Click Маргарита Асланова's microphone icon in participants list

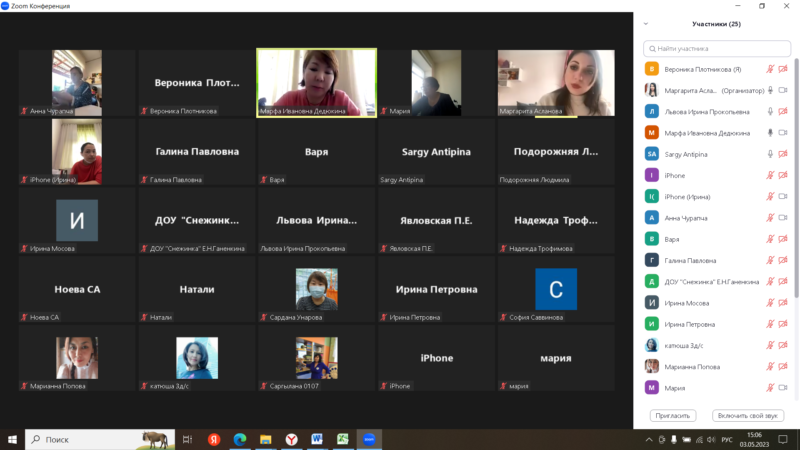[x=770, y=90]
